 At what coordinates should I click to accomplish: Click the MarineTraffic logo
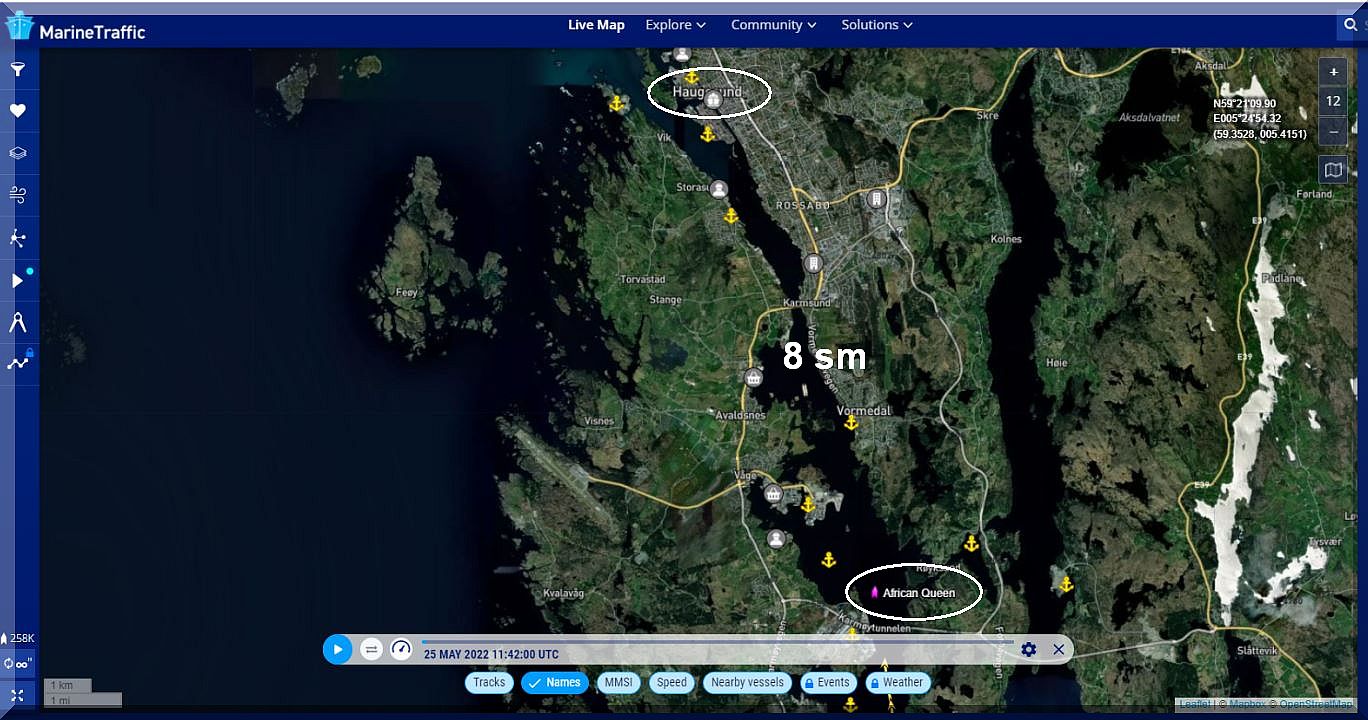(77, 28)
